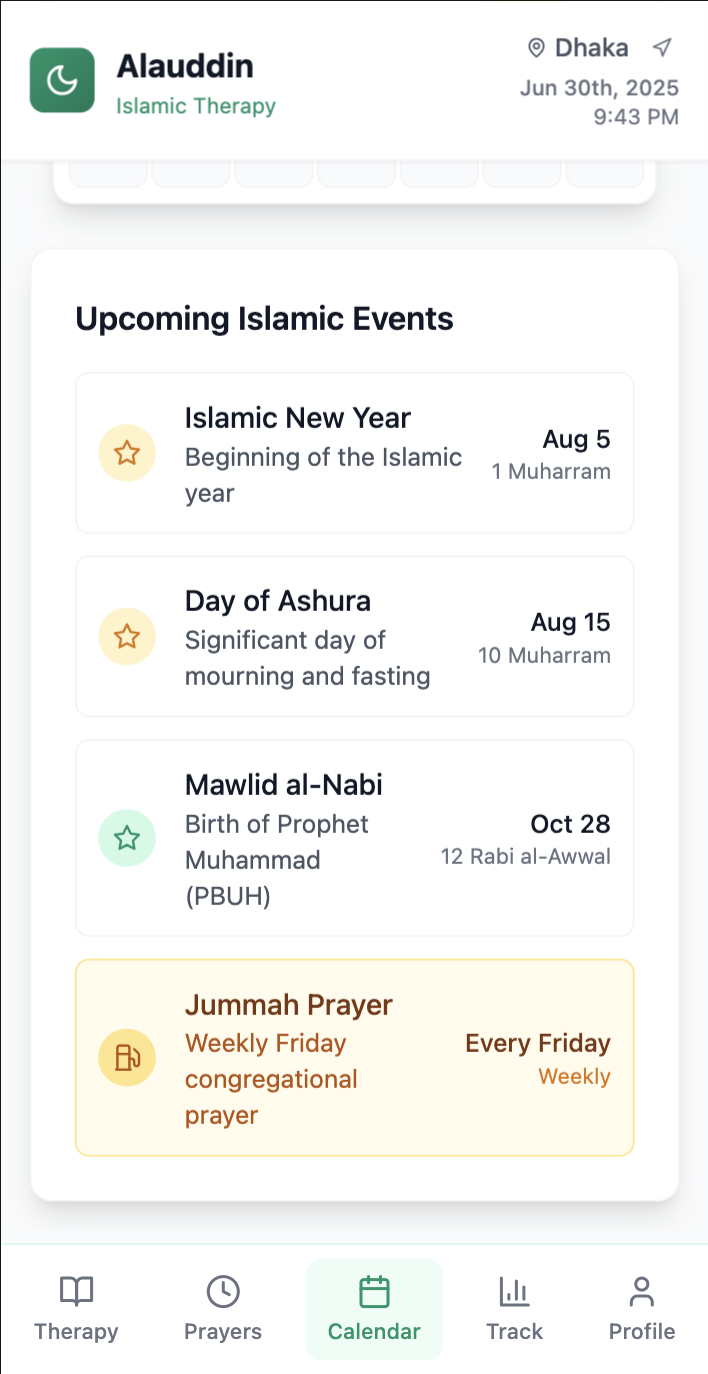Open the Mawlid al-Nabi event title
708x1374 pixels.
(x=284, y=785)
